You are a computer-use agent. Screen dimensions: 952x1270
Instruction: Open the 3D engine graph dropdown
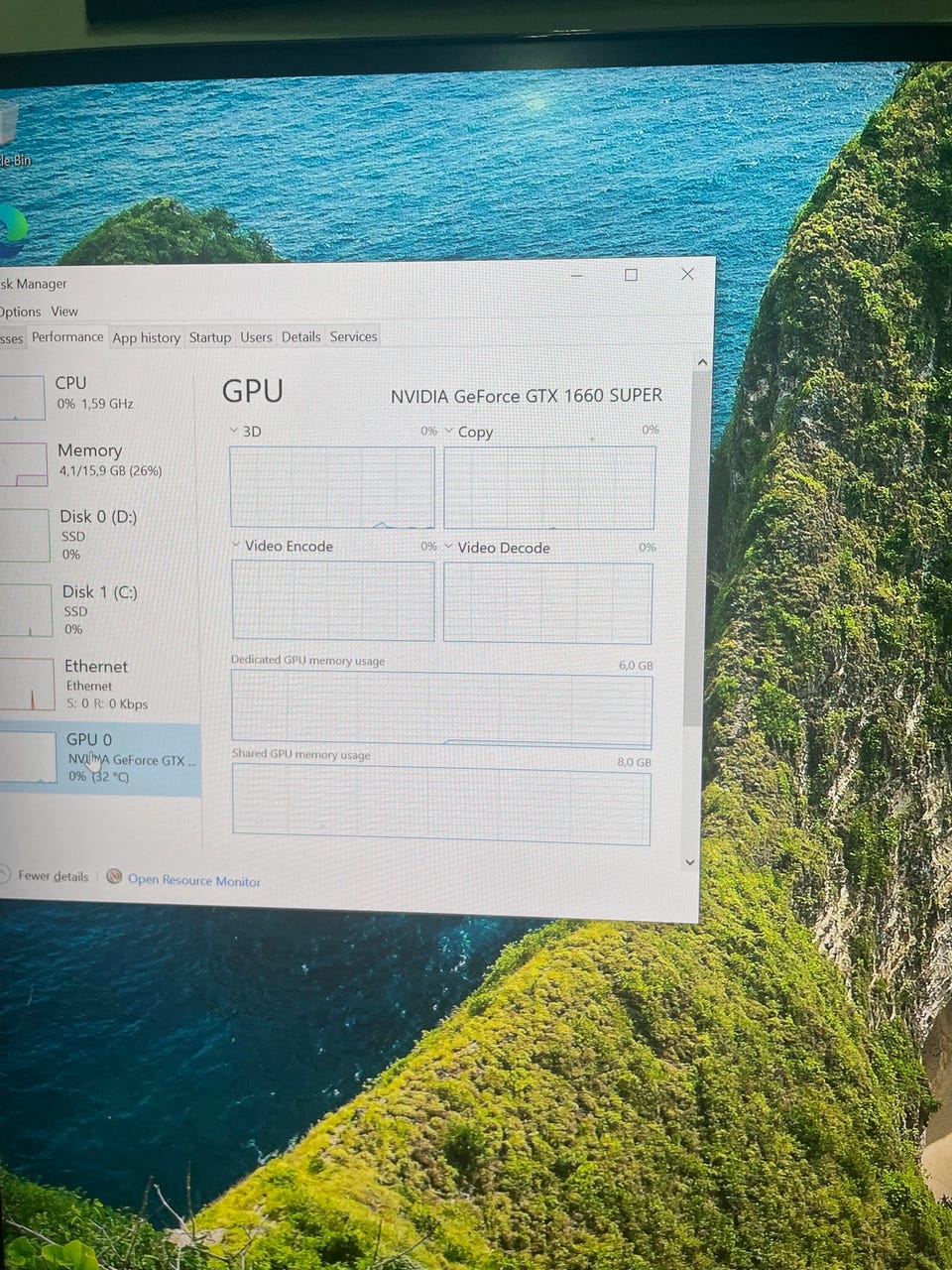[234, 431]
